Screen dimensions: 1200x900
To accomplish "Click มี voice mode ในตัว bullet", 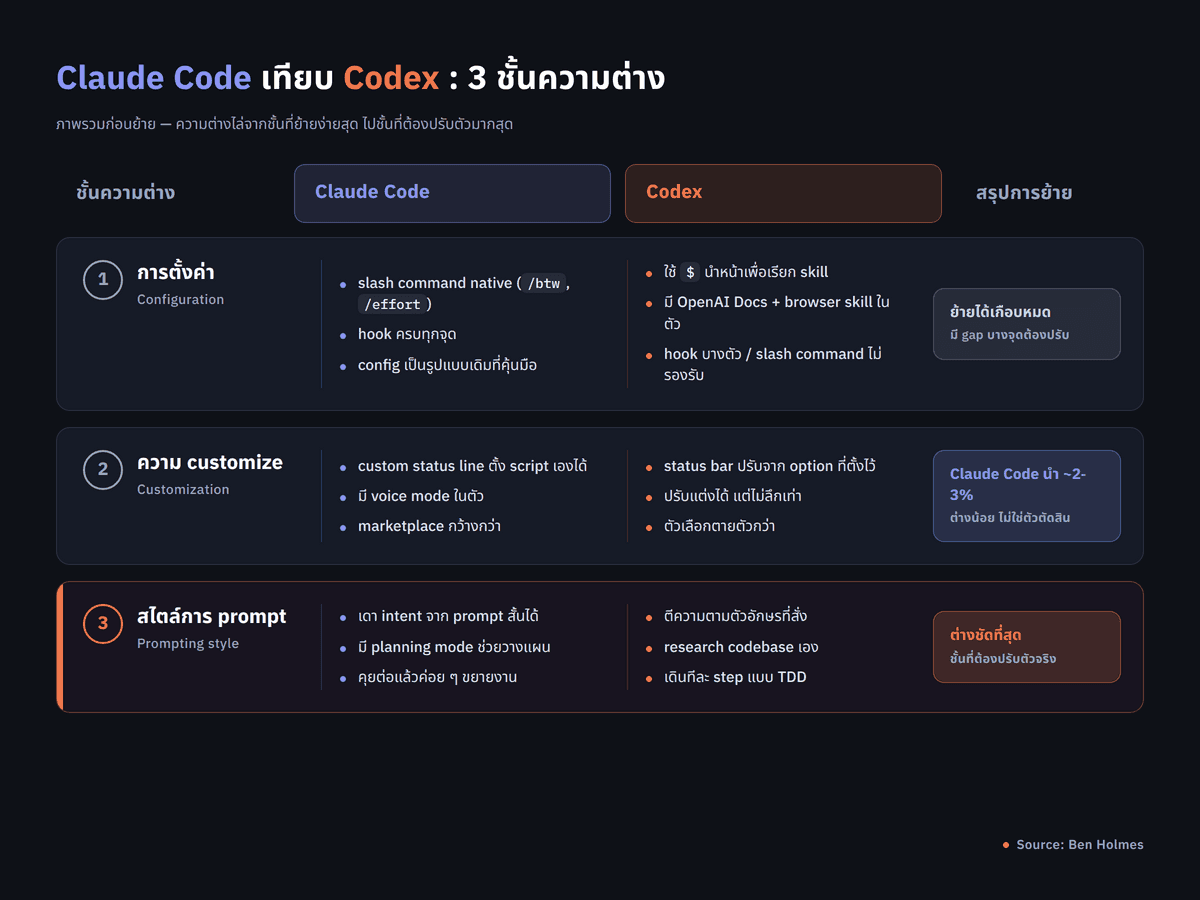I will (x=421, y=496).
